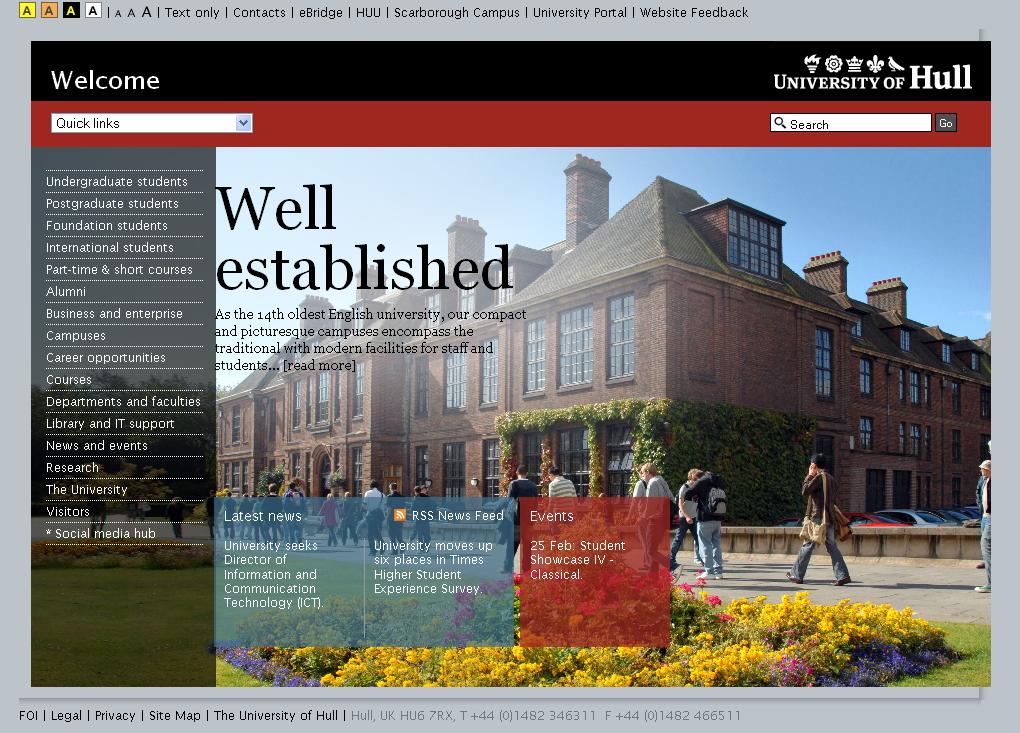The width and height of the screenshot is (1020, 733).
Task: Open the Site Map footer link
Action: 174,715
